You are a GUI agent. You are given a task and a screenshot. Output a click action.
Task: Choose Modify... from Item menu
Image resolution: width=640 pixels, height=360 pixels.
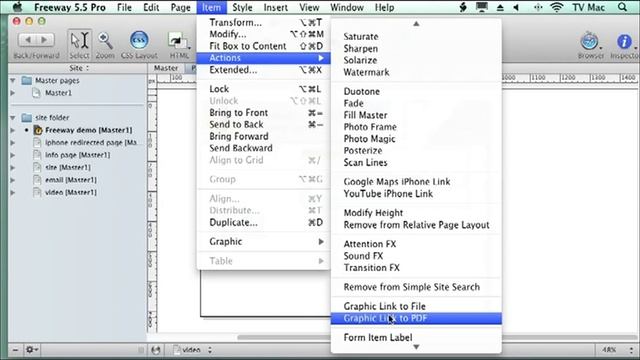tap(263, 34)
